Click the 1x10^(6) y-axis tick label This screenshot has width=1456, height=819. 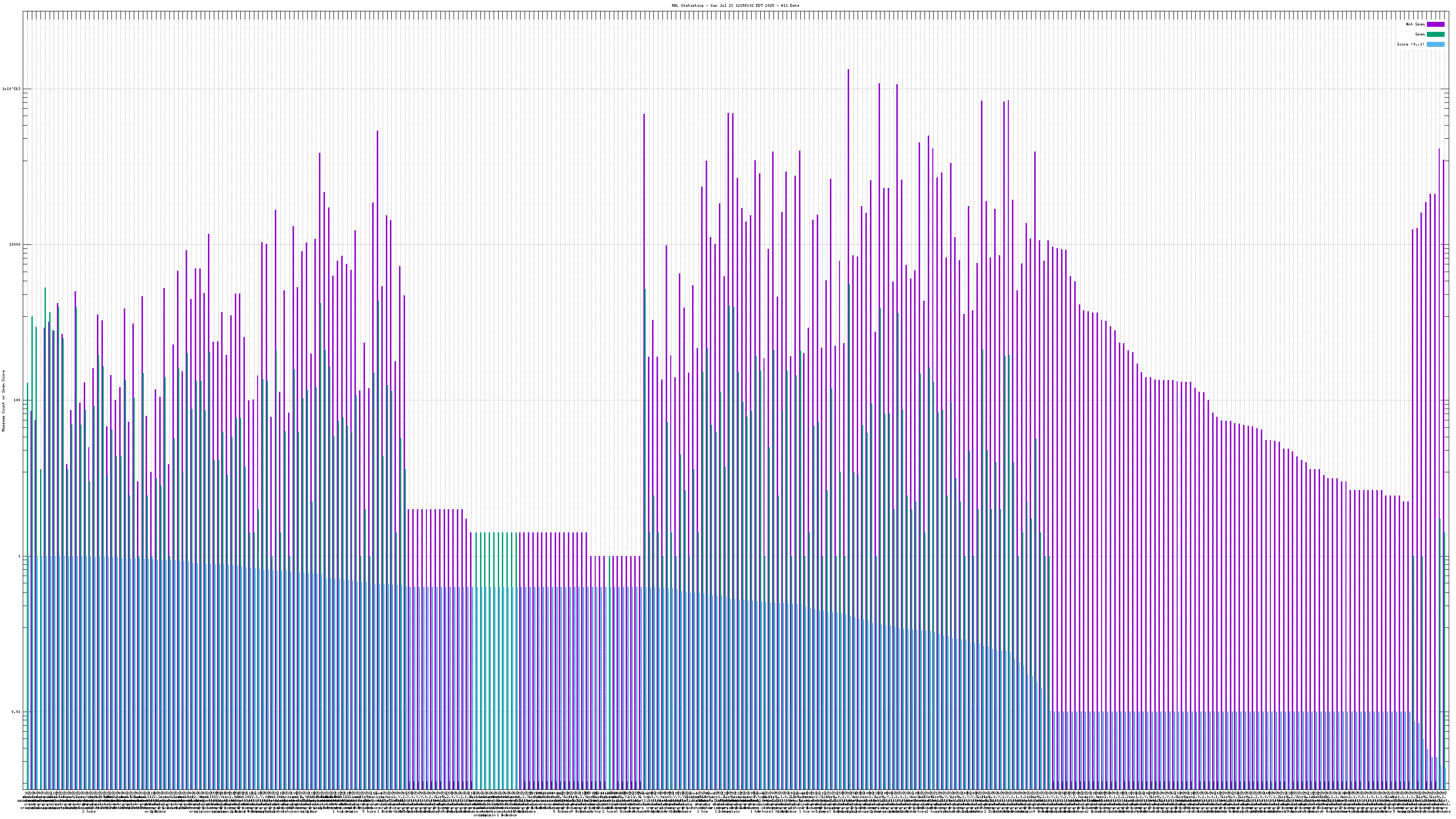tap(11, 89)
